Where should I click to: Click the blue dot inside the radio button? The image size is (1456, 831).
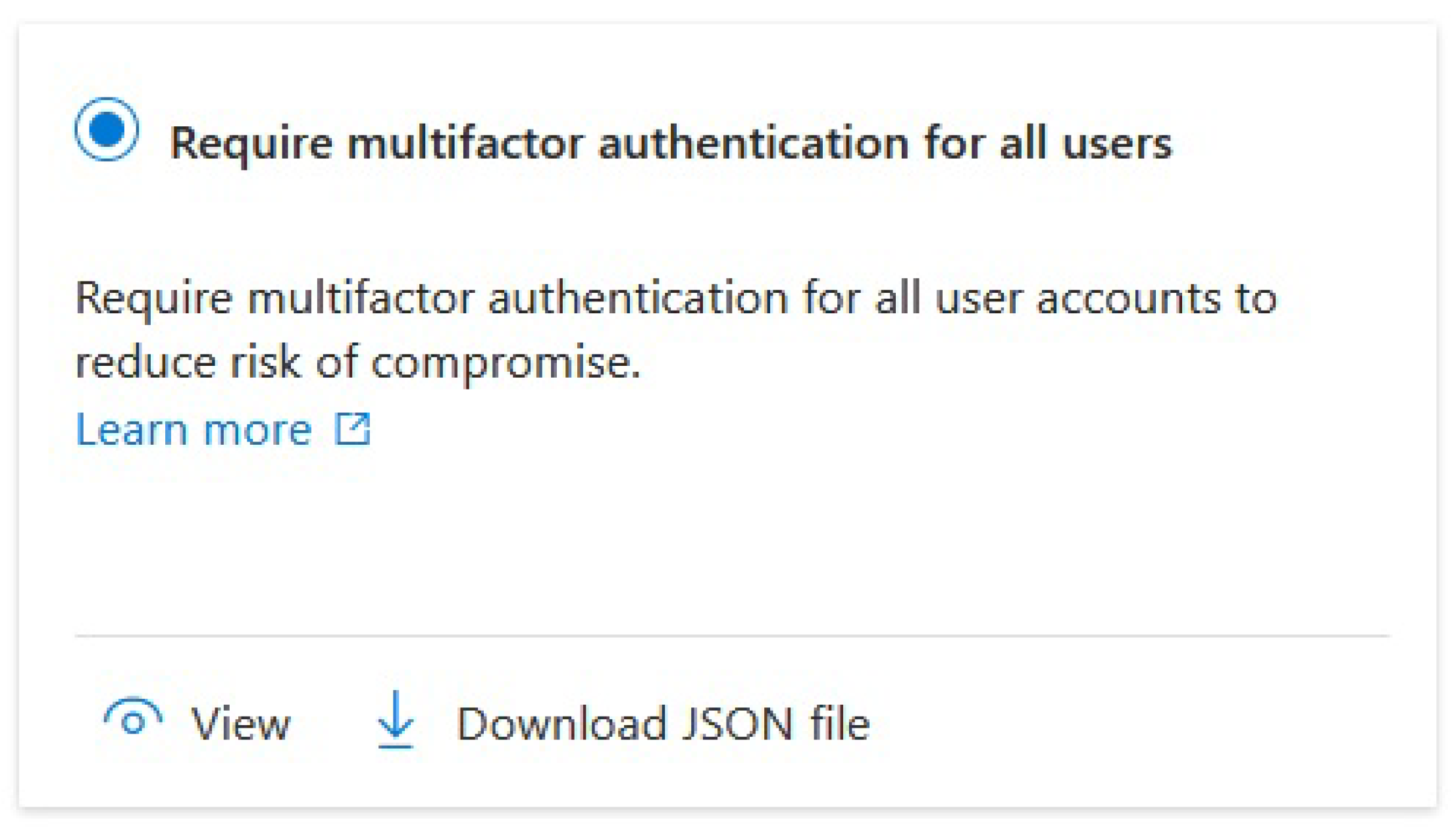(x=107, y=129)
